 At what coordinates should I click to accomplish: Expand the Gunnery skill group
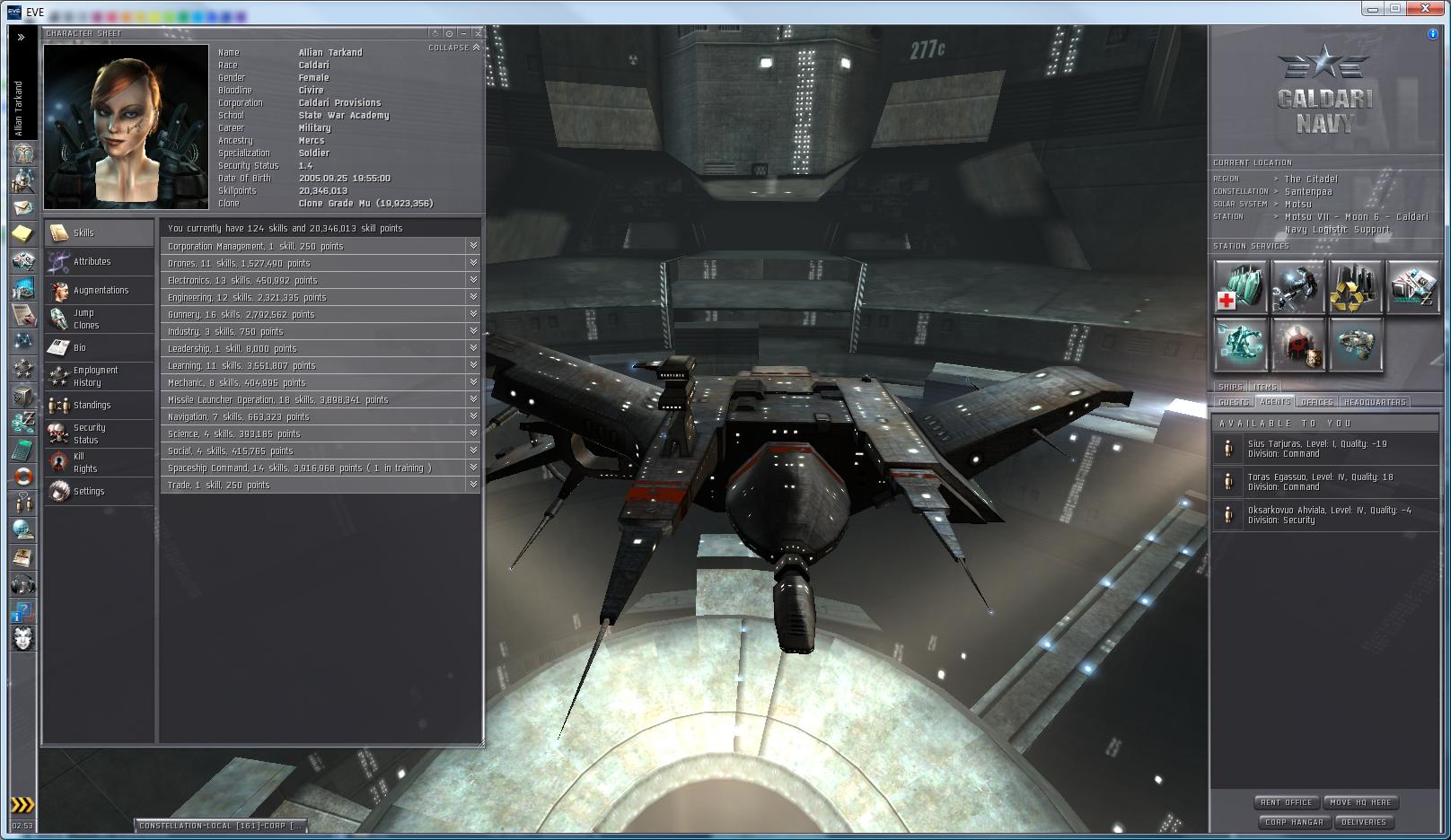[472, 314]
